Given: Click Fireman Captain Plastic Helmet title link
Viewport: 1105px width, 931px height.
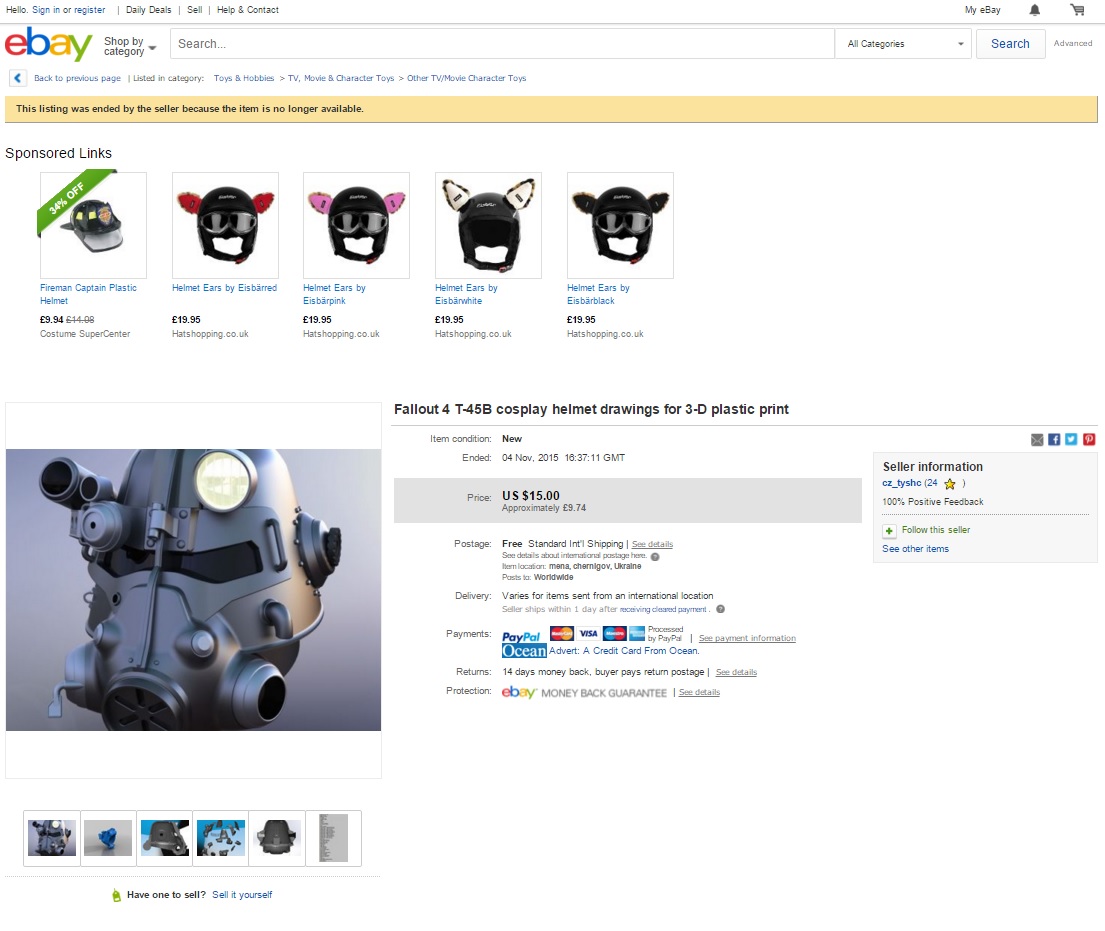Looking at the screenshot, I should coord(89,295).
